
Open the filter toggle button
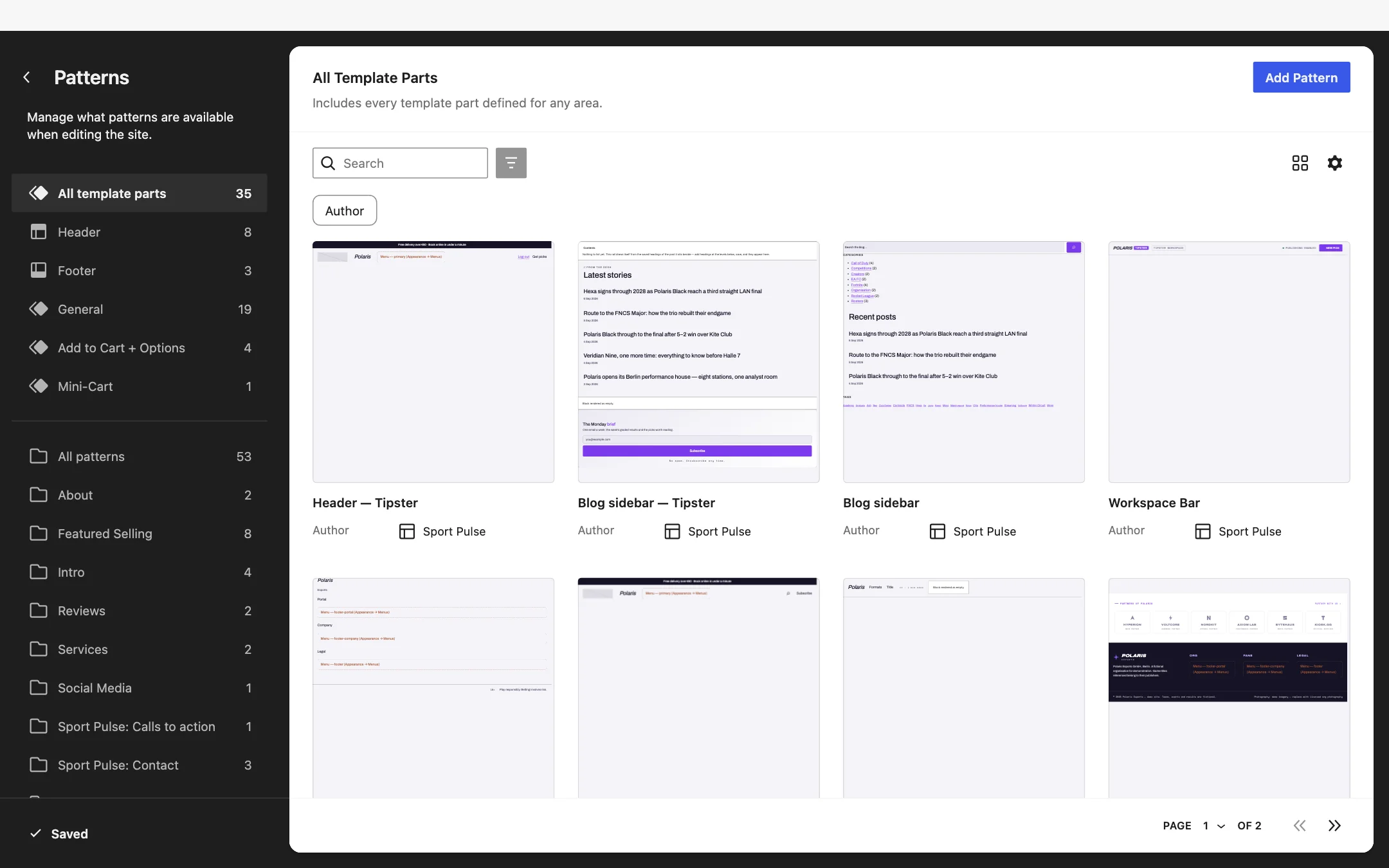511,163
